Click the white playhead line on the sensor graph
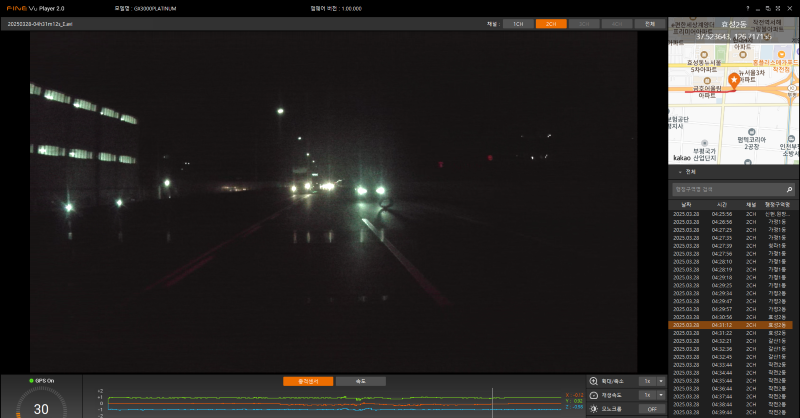Screen dimensions: 800x418 pos(492,403)
